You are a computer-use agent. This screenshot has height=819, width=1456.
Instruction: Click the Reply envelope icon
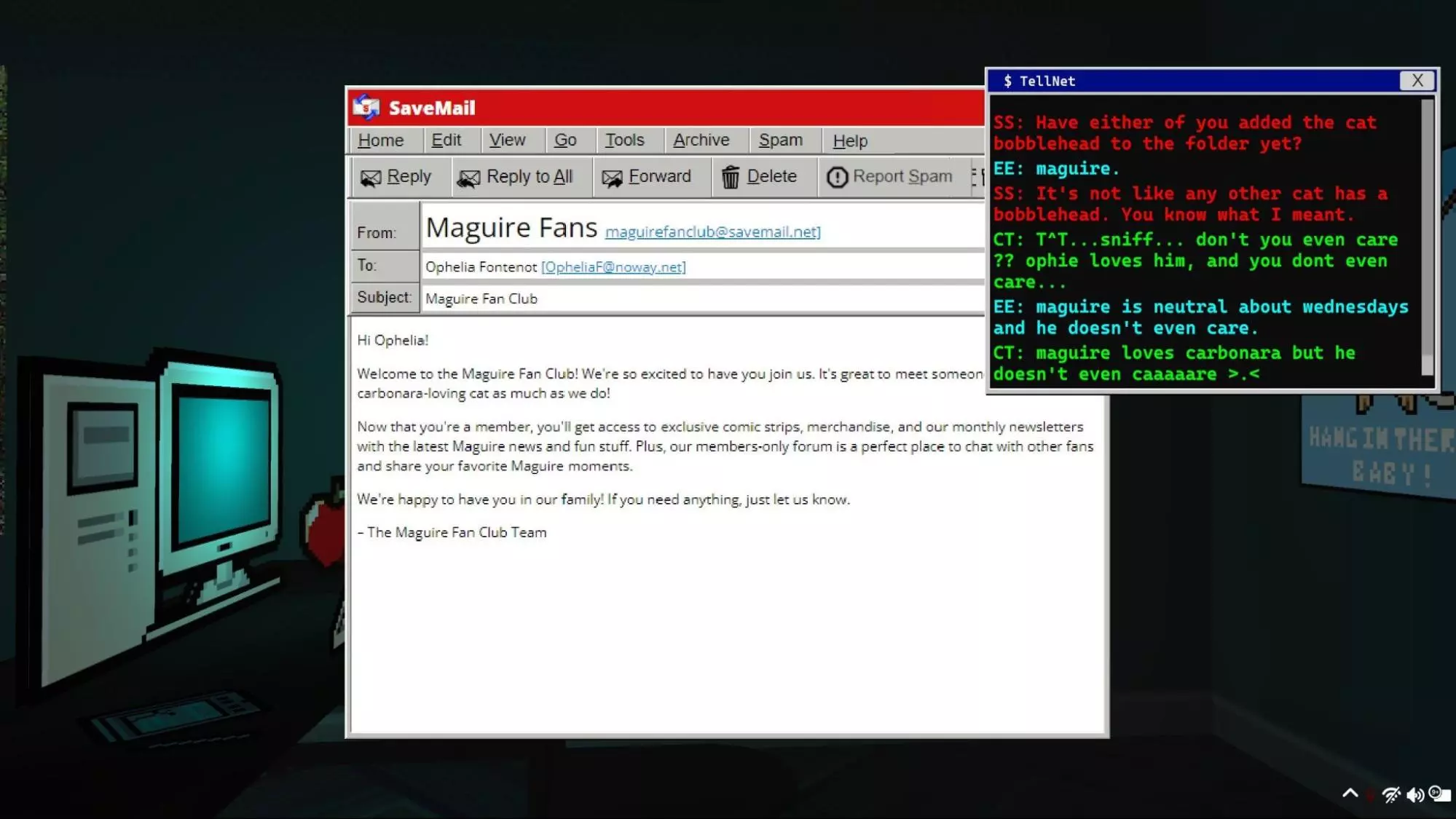[371, 178]
